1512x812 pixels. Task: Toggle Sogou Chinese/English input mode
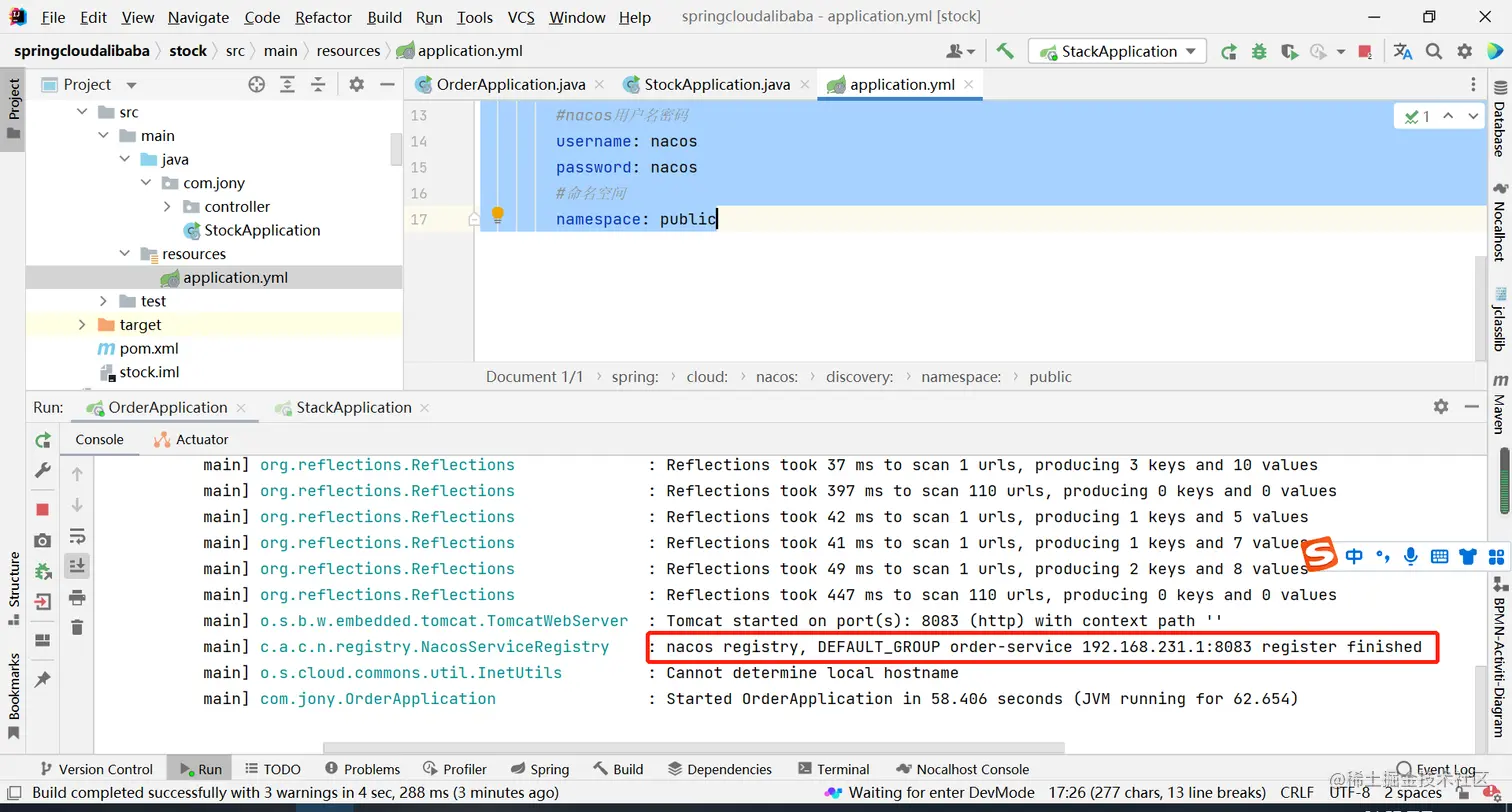1354,556
